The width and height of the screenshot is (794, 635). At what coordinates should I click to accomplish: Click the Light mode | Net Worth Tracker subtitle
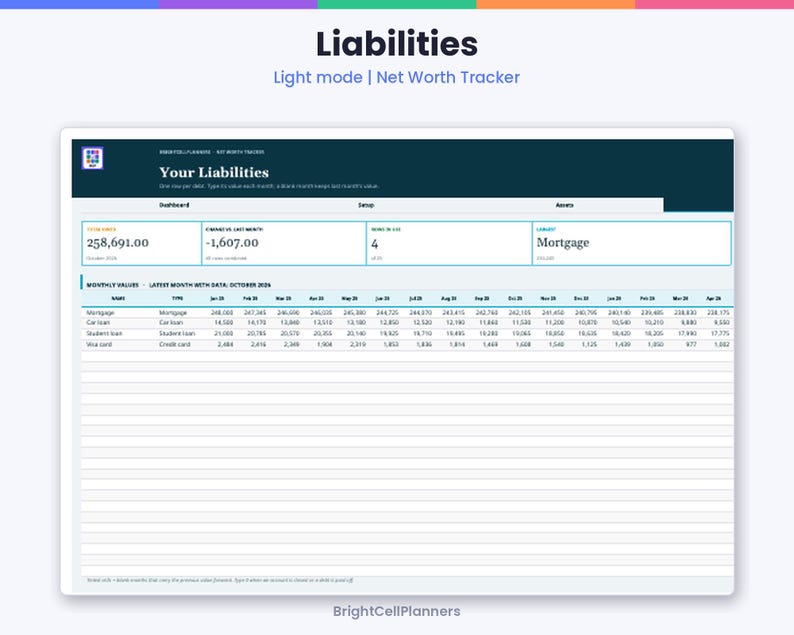396,77
